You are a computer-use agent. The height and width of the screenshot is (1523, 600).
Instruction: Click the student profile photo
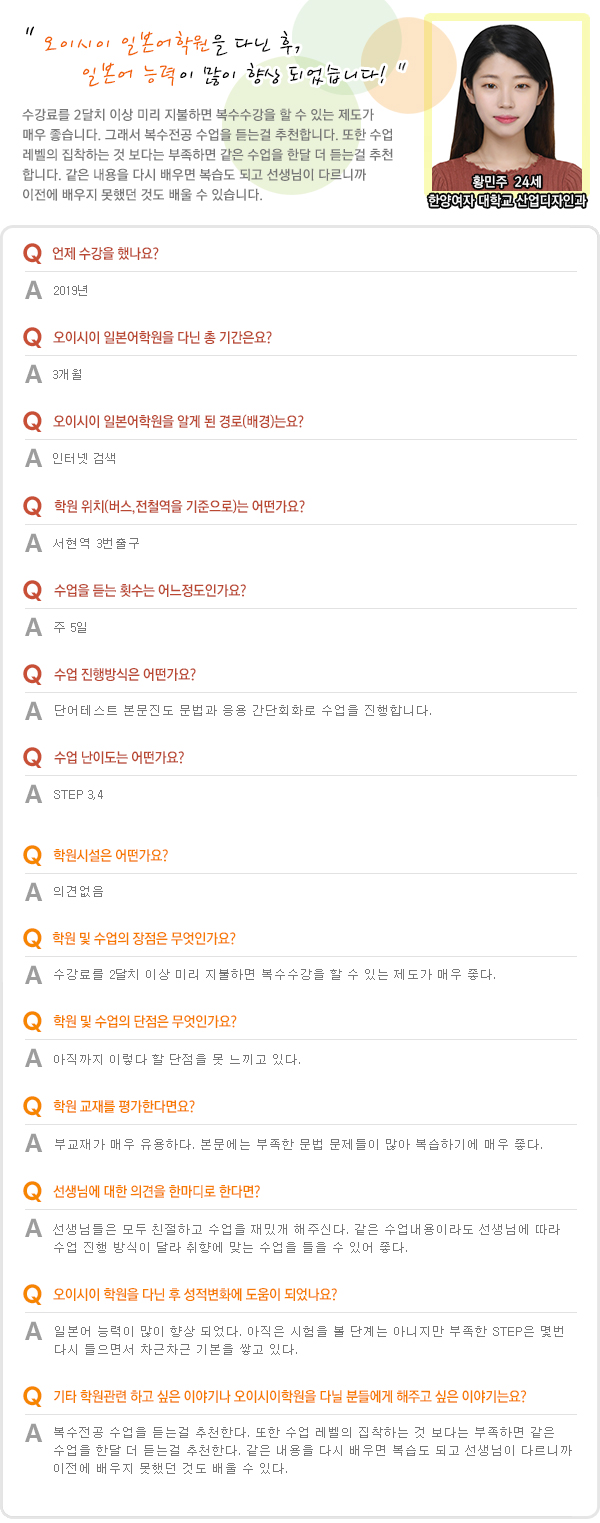pyautogui.click(x=506, y=95)
